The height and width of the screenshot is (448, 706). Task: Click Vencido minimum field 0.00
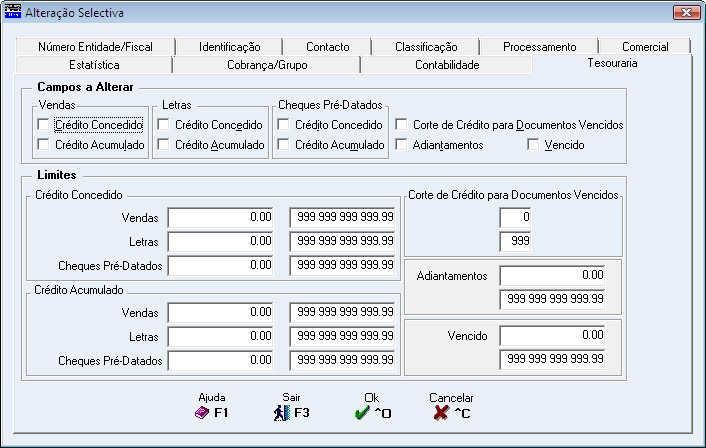tap(552, 335)
